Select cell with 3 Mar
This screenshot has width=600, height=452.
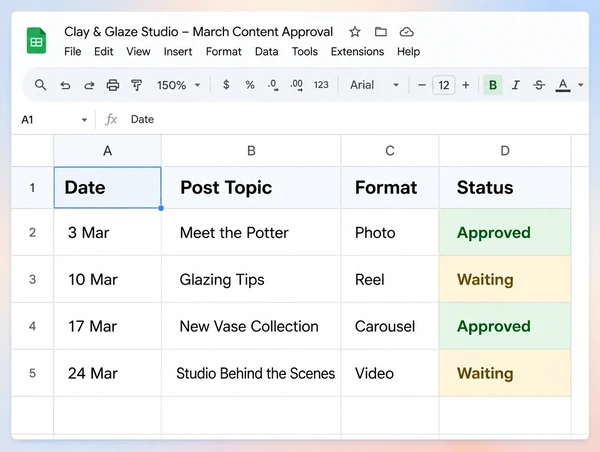point(108,232)
